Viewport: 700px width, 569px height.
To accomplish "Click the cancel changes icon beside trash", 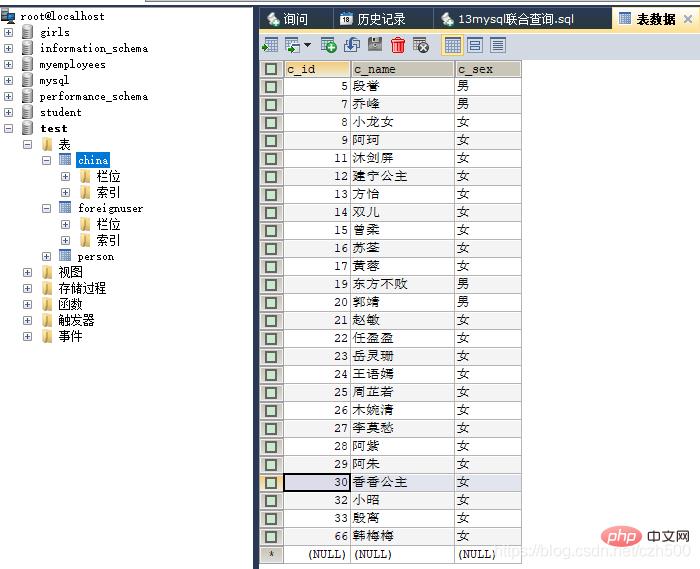I will (x=421, y=45).
